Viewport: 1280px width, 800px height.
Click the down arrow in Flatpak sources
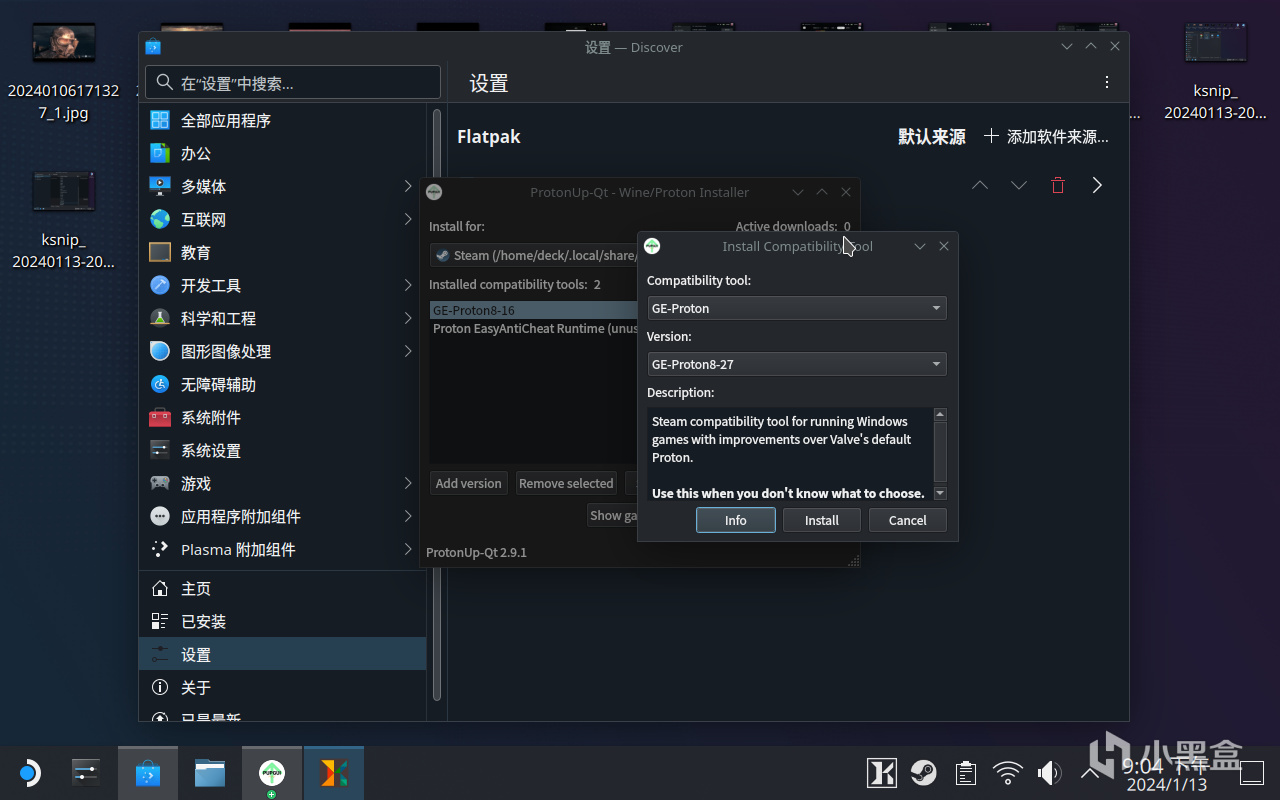(x=1019, y=185)
